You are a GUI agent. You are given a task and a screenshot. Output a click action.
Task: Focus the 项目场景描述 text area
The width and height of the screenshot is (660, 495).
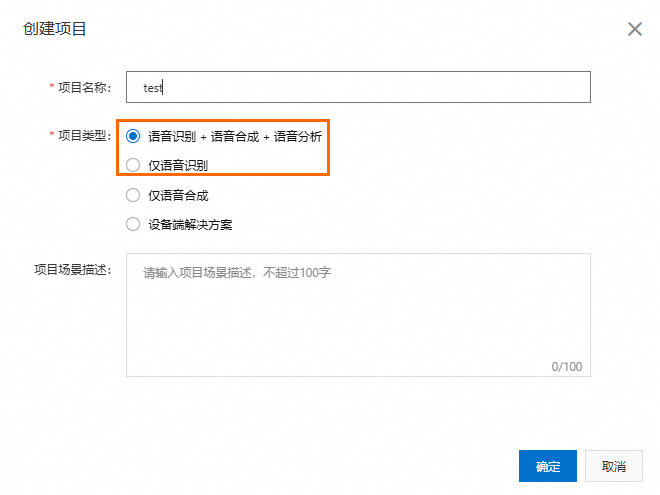coord(358,315)
